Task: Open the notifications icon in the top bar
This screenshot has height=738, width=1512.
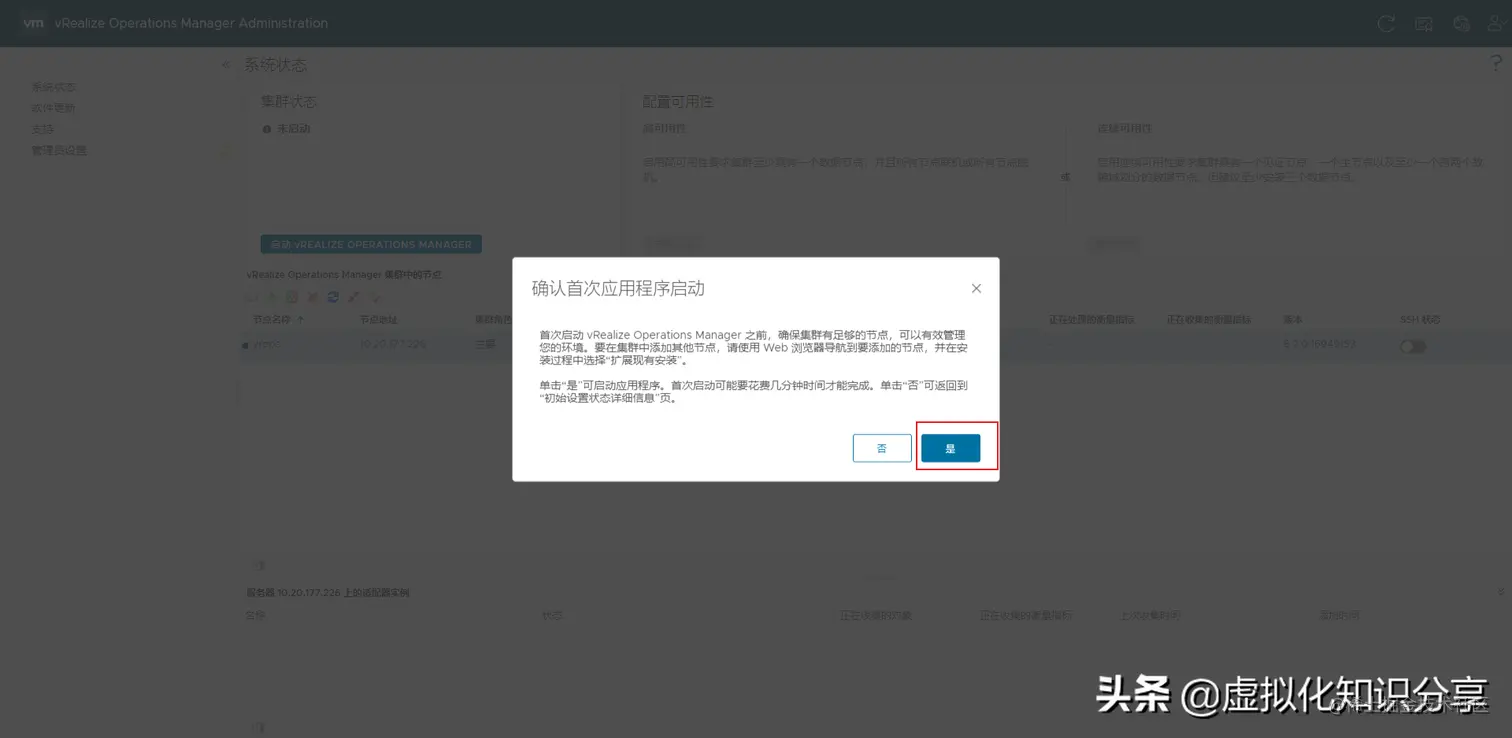Action: [x=1423, y=23]
